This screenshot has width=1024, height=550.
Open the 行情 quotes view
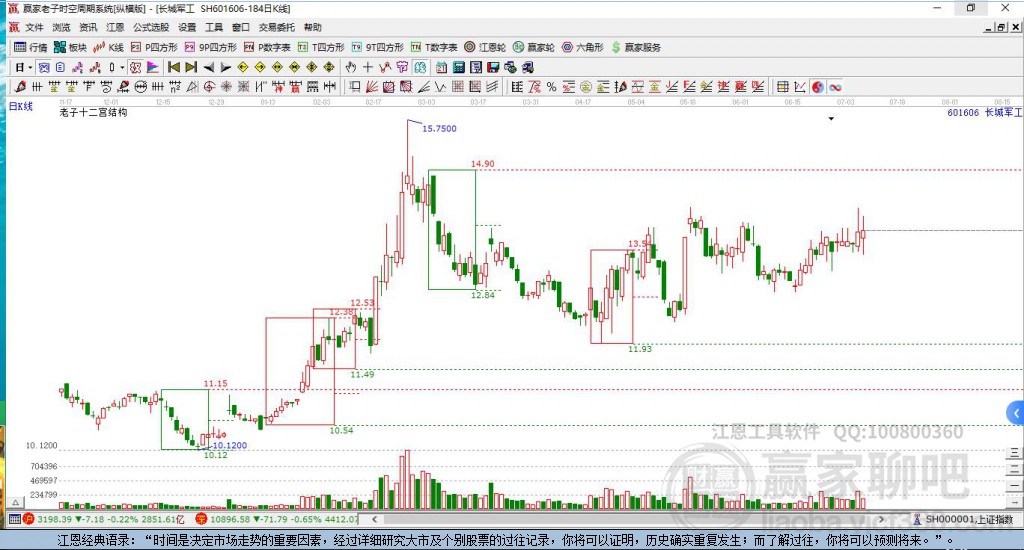(x=31, y=47)
